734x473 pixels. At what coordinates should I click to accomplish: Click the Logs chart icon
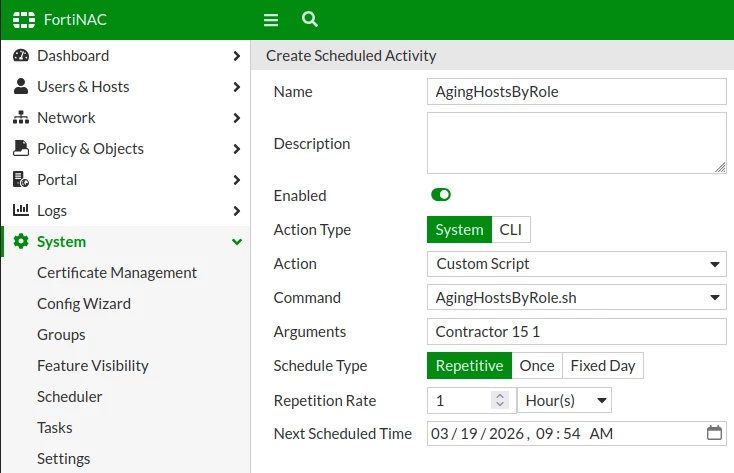click(x=21, y=210)
